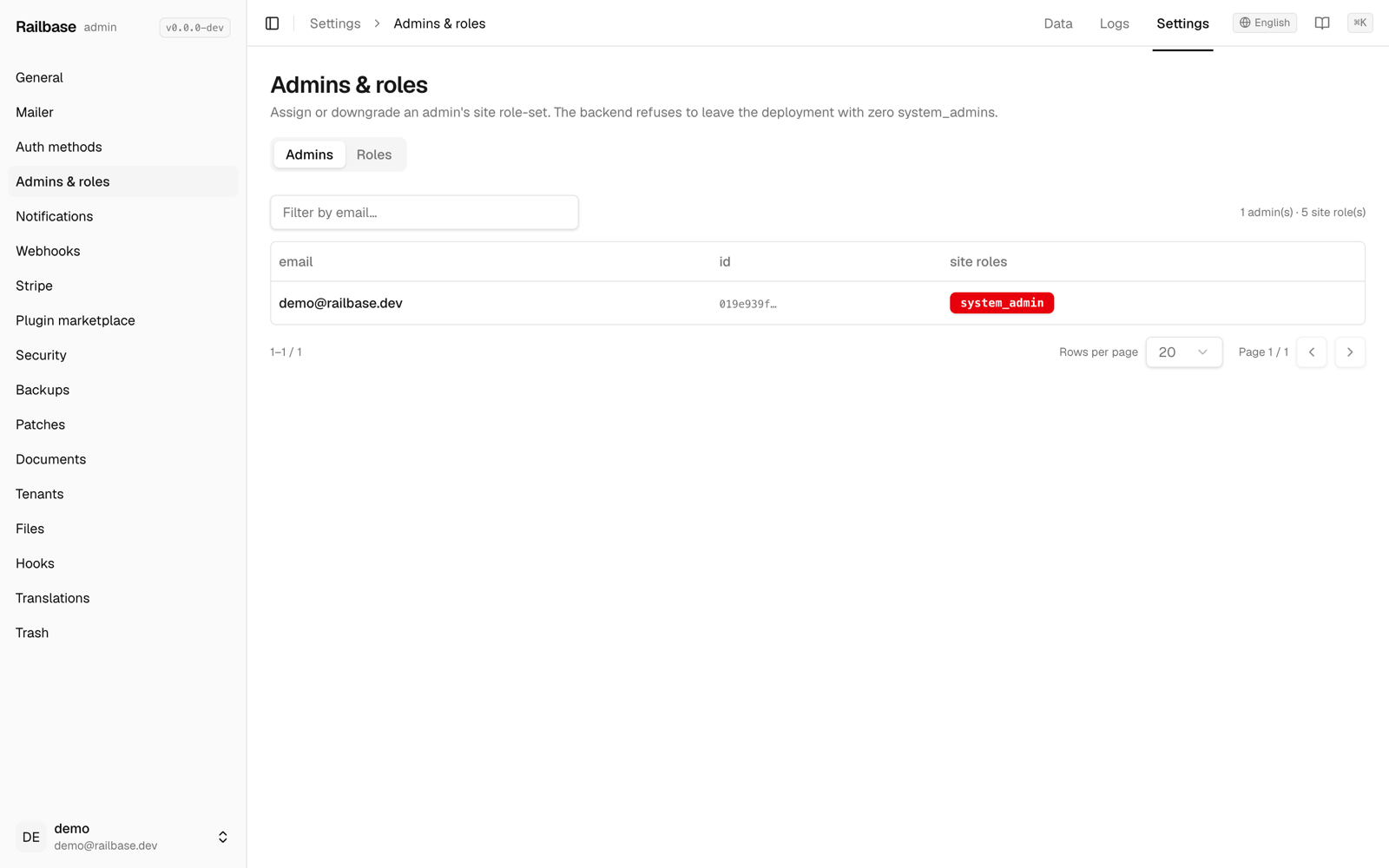Open Backups settings
The width and height of the screenshot is (1389, 868).
[122, 390]
